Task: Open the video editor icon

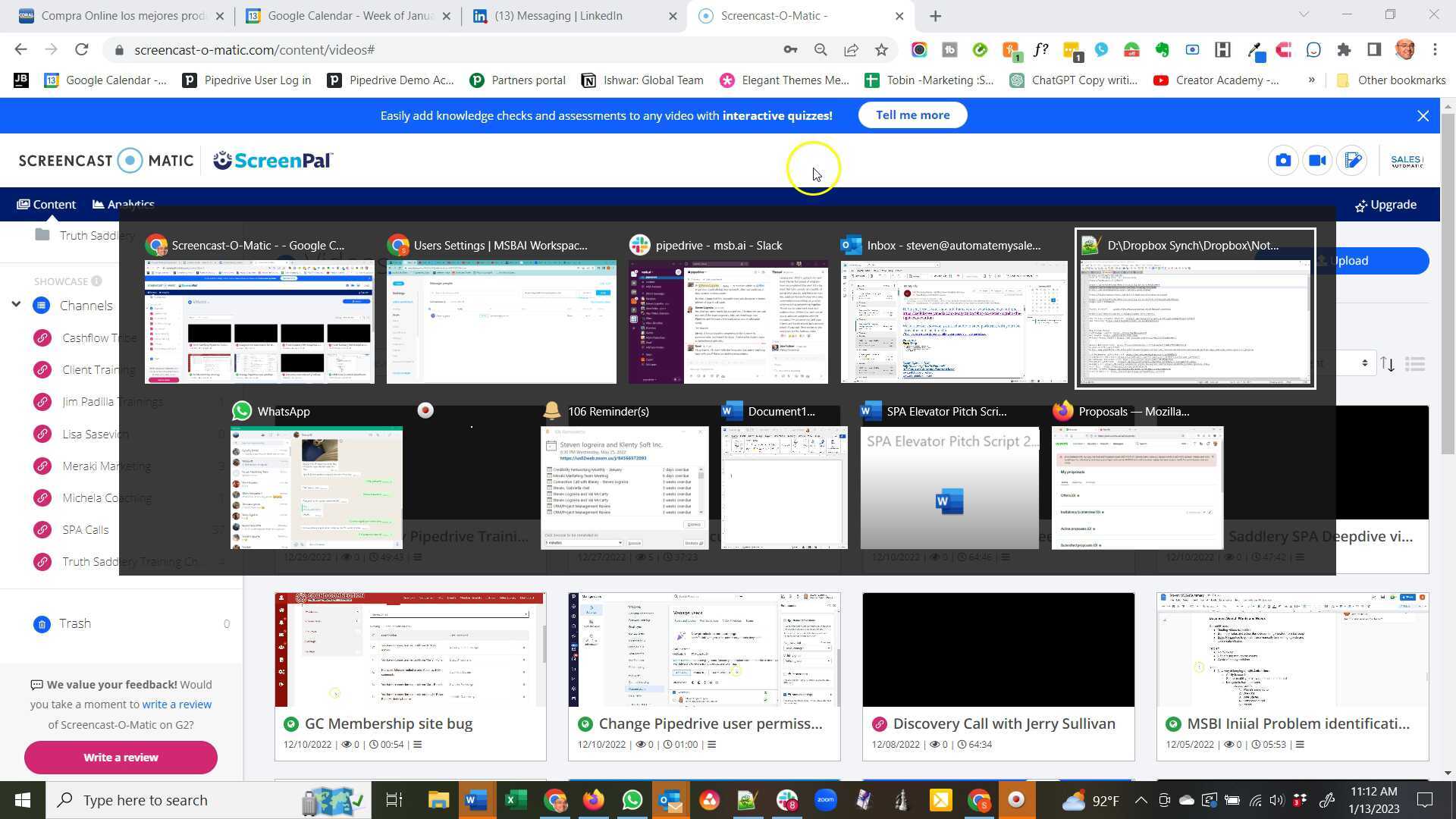Action: tap(1352, 161)
